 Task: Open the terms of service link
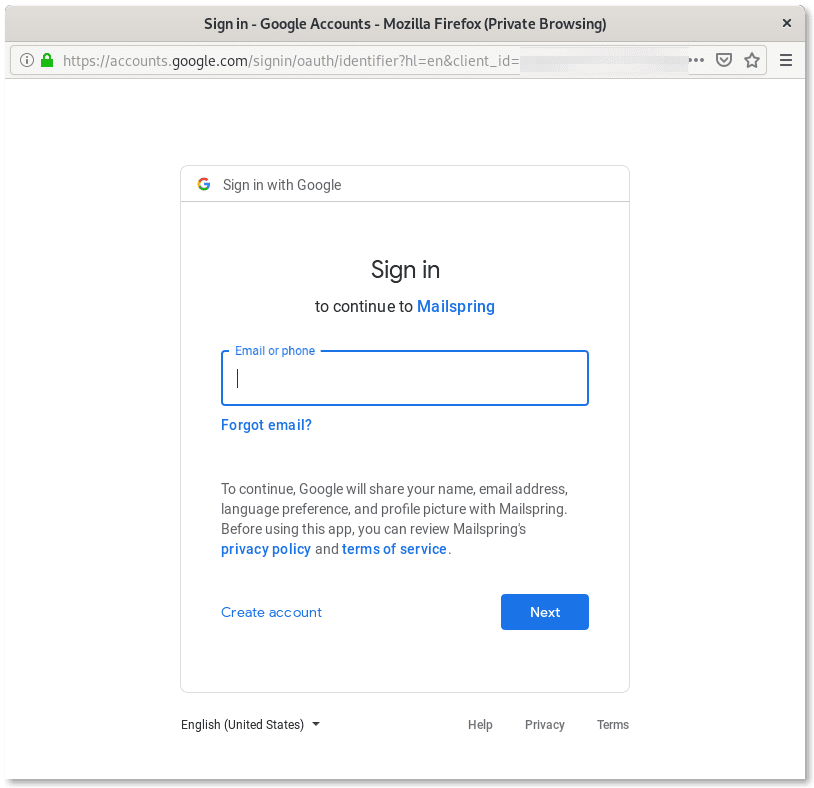(x=394, y=549)
